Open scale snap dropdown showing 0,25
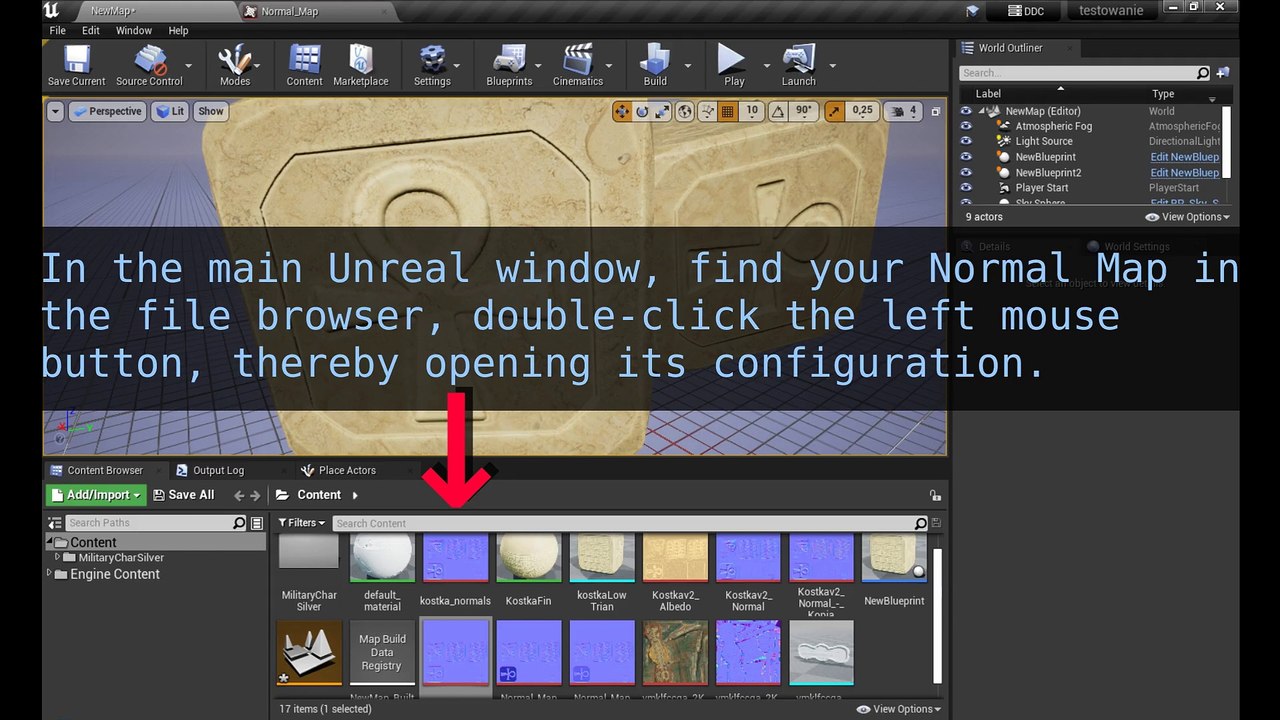 point(862,111)
